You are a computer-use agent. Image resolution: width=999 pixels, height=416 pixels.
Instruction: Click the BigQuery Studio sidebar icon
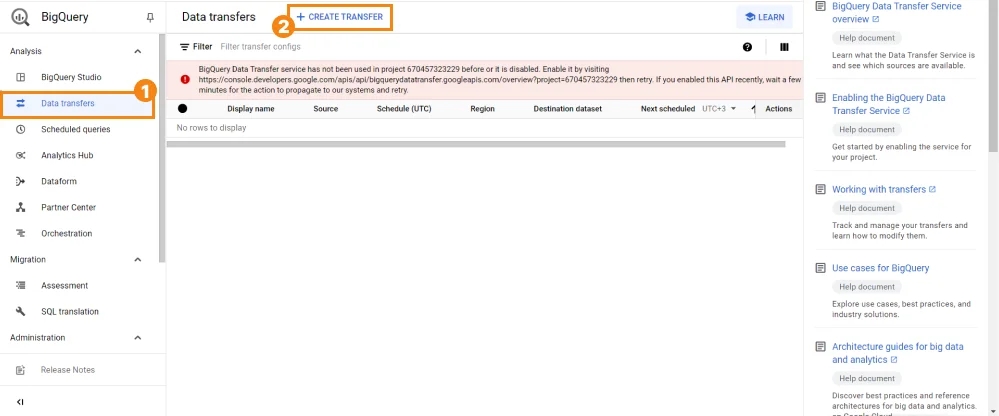[x=20, y=77]
